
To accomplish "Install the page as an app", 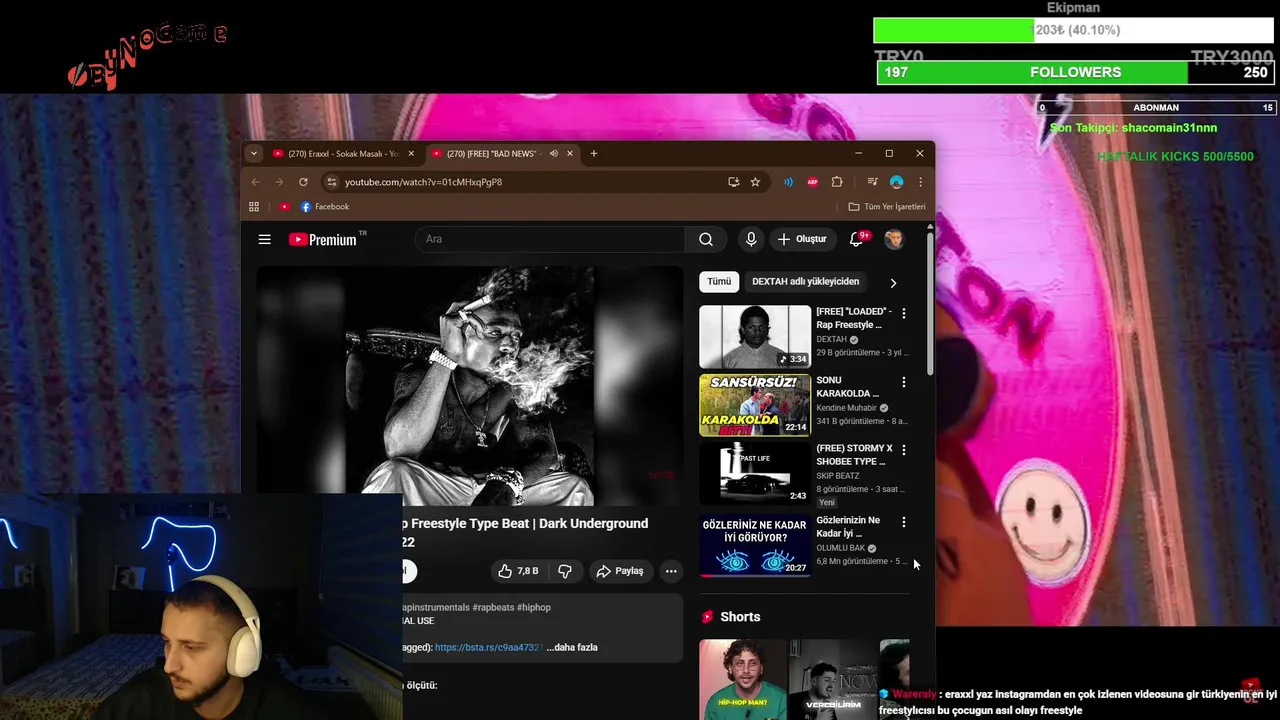I will click(733, 182).
